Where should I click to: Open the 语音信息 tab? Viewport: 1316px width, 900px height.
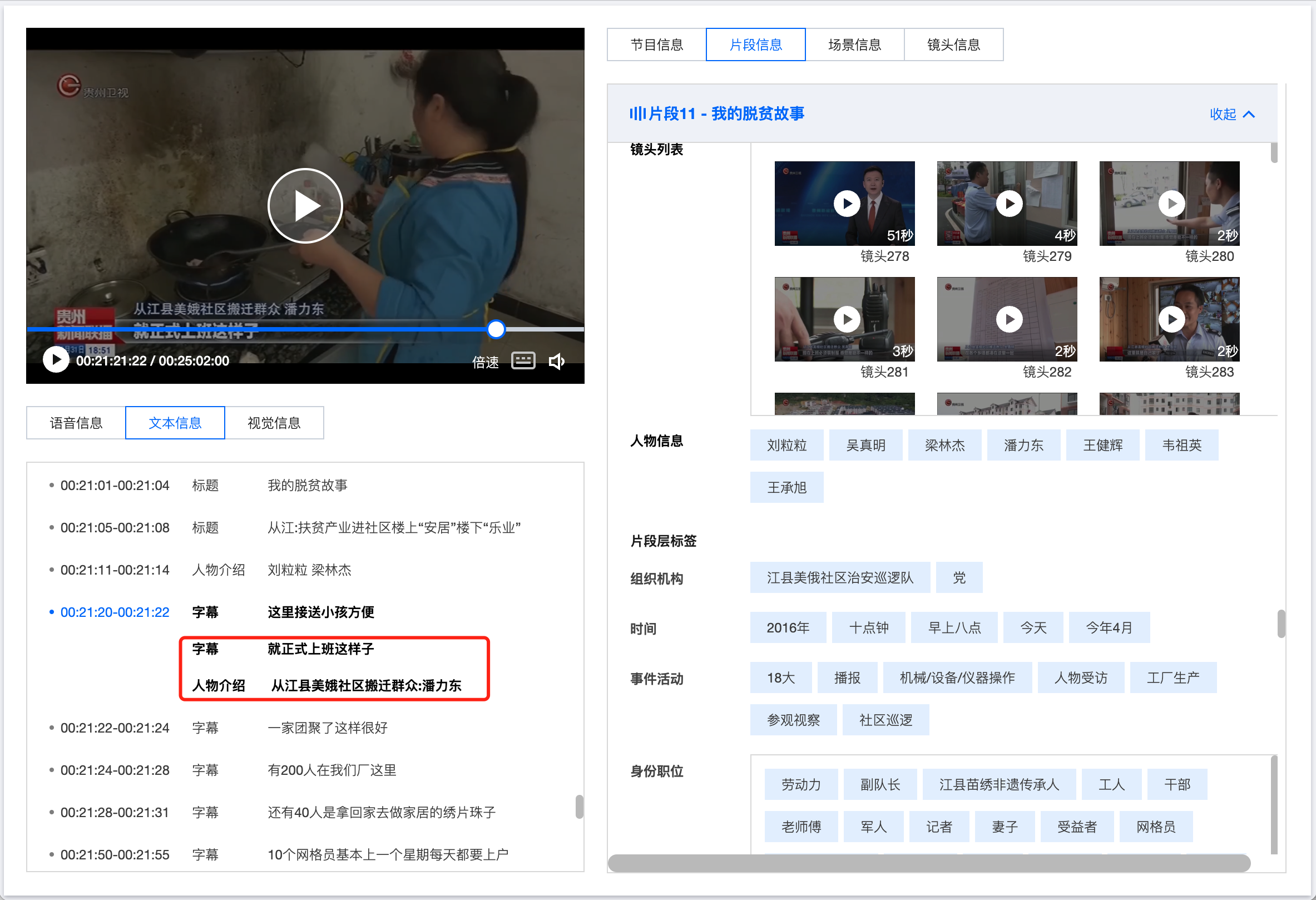point(76,423)
